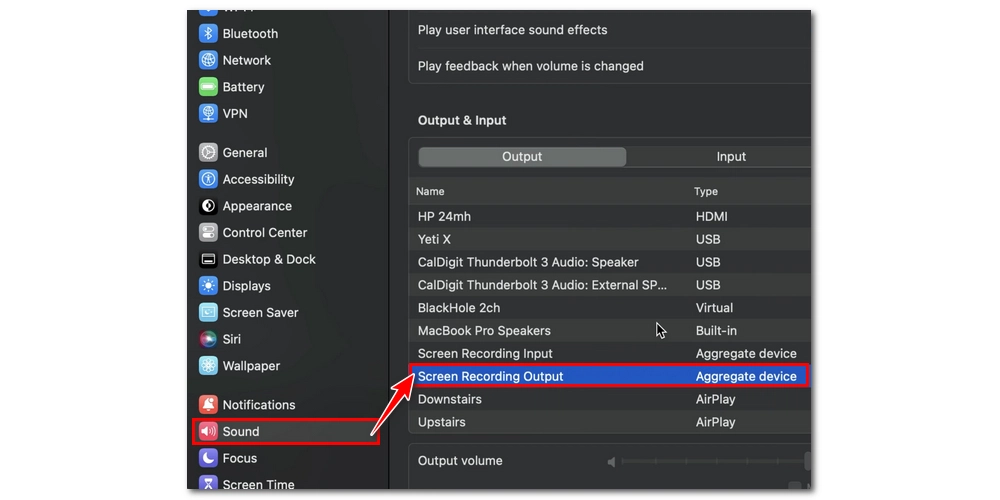Select the Screen Time hourglass icon
1000x500 pixels.
208,483
